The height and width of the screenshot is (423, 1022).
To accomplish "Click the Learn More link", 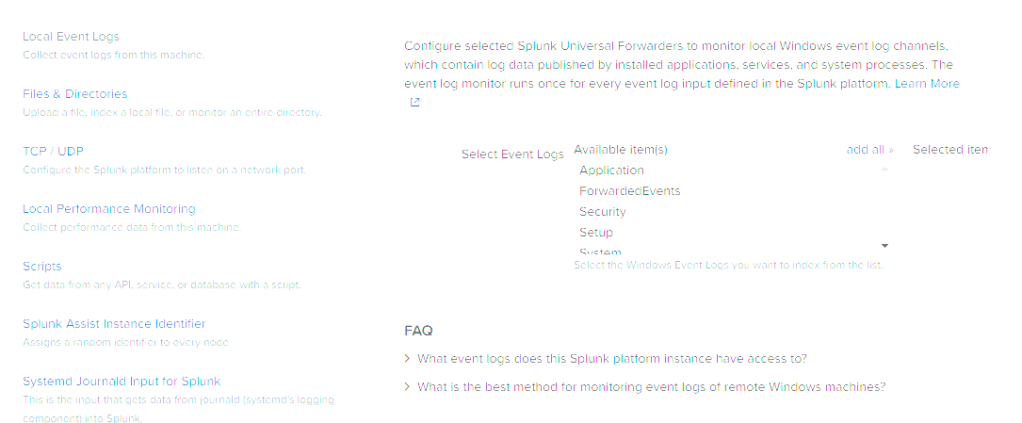I will pos(927,84).
